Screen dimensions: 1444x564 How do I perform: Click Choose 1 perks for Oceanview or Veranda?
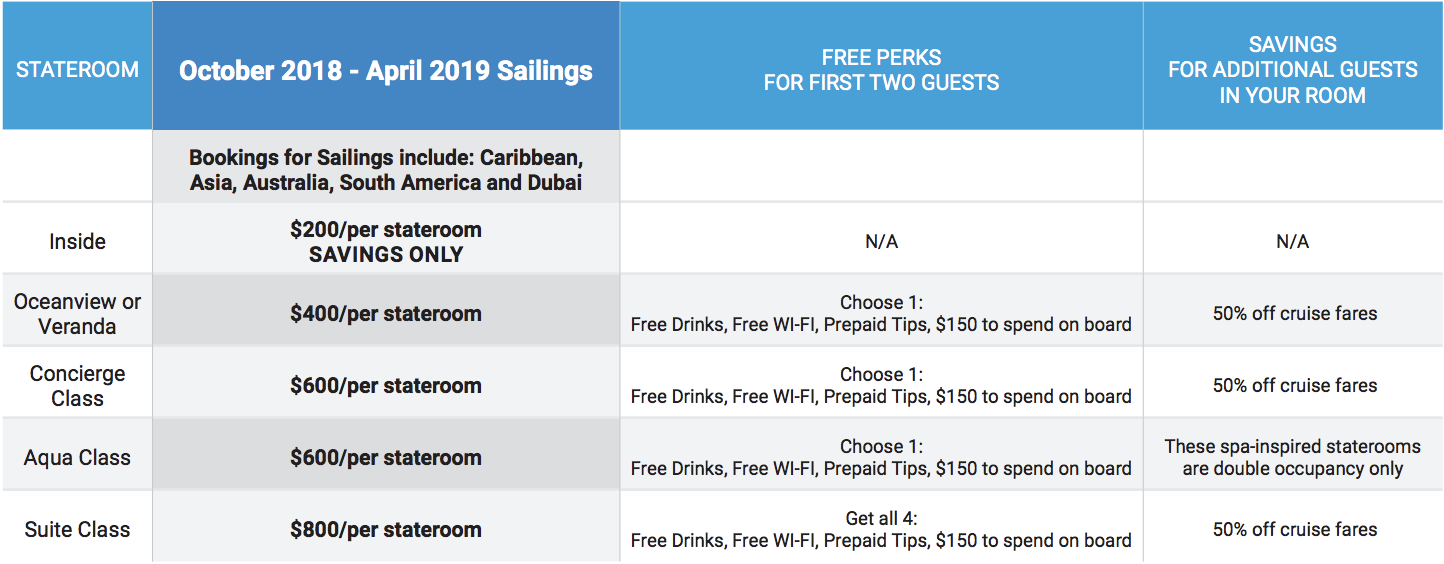click(x=881, y=313)
